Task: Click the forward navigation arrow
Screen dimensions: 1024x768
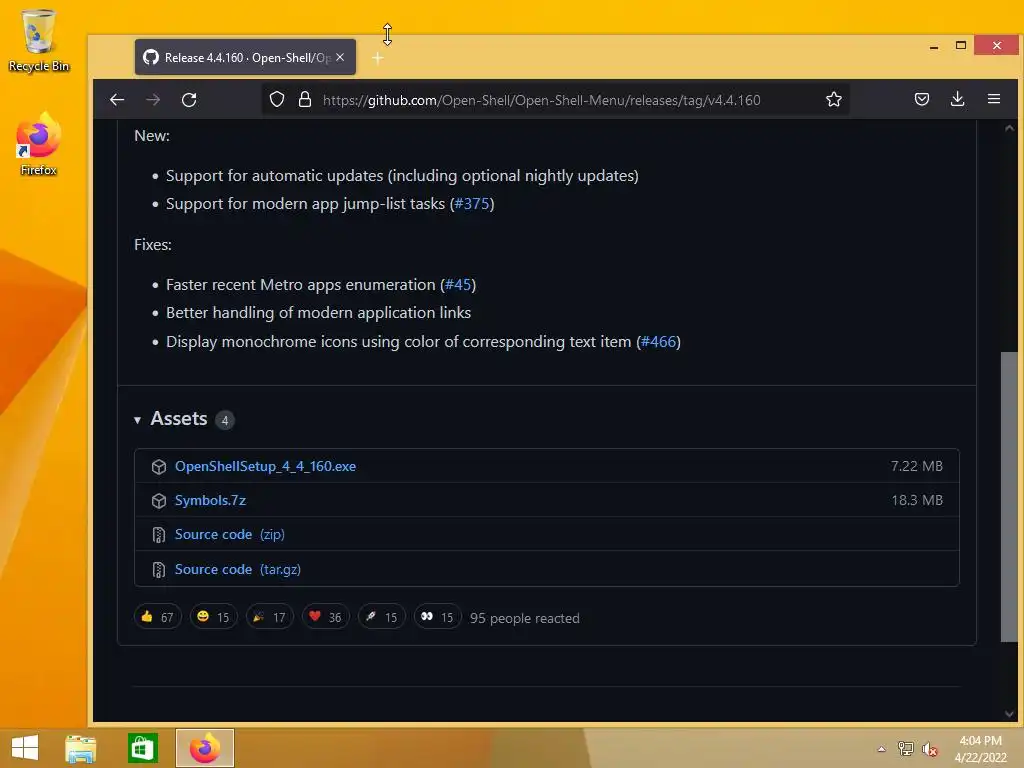Action: coord(153,100)
